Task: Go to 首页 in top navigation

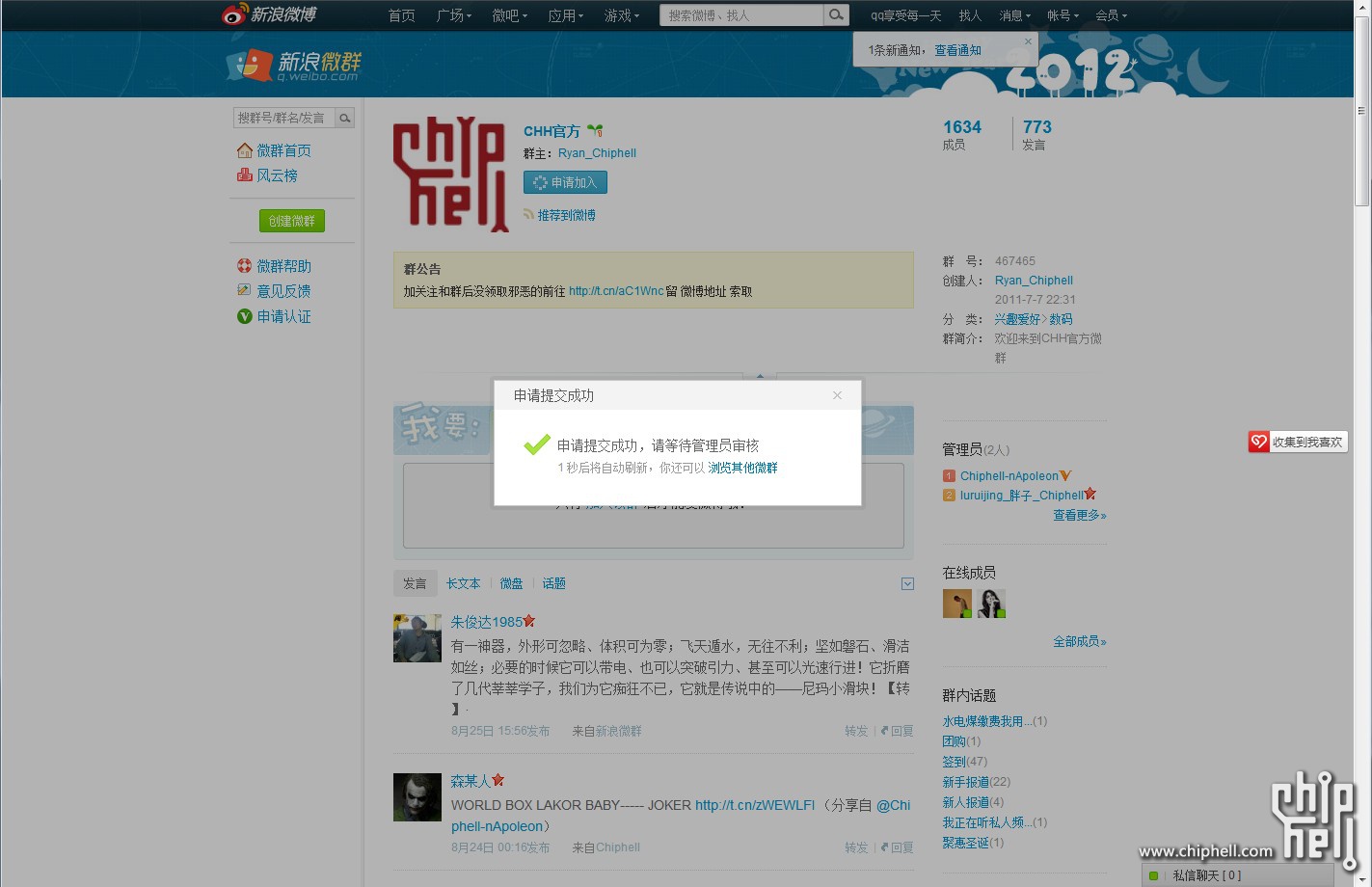Action: pyautogui.click(x=401, y=15)
